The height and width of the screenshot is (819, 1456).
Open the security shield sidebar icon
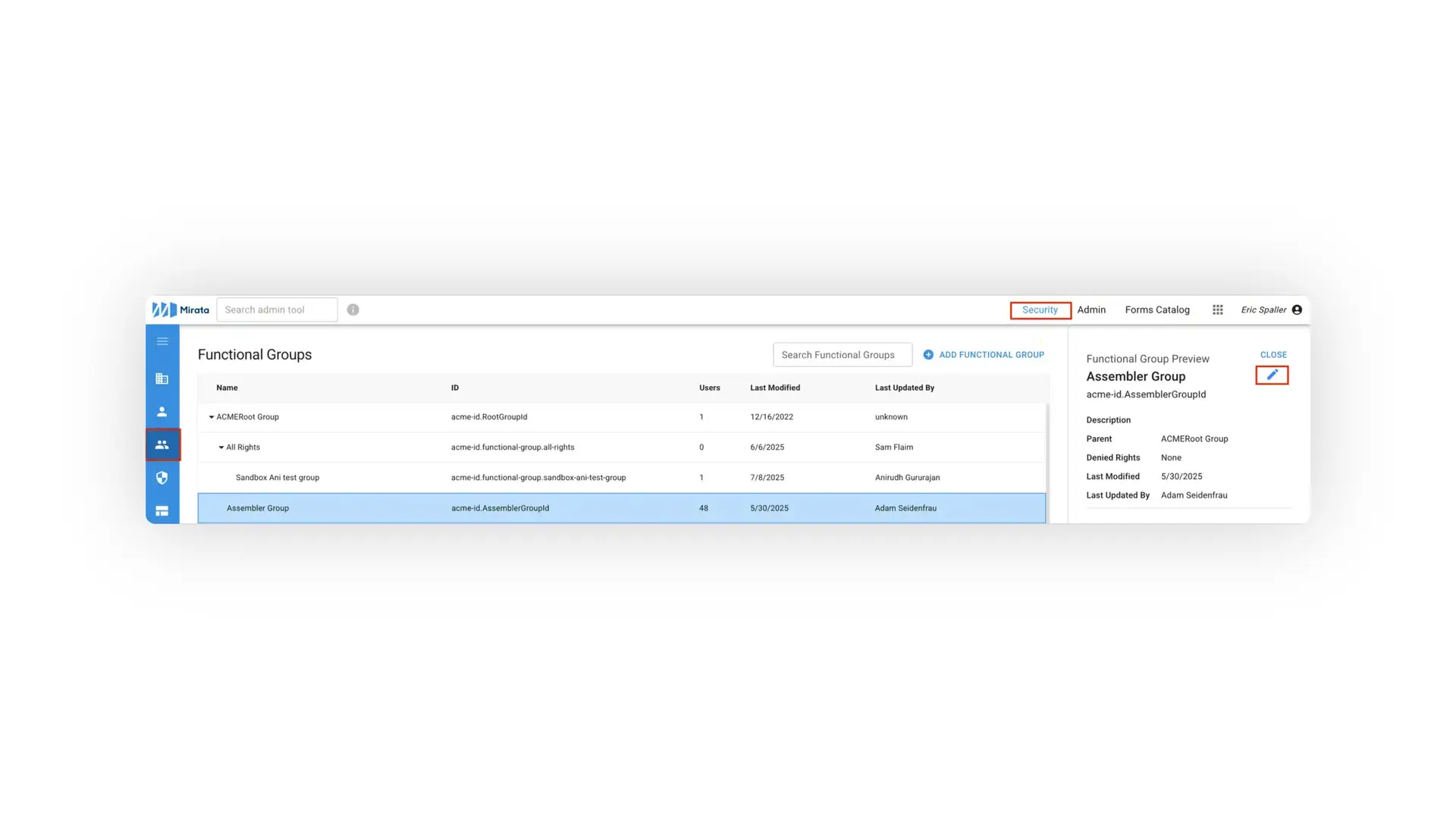click(x=162, y=478)
